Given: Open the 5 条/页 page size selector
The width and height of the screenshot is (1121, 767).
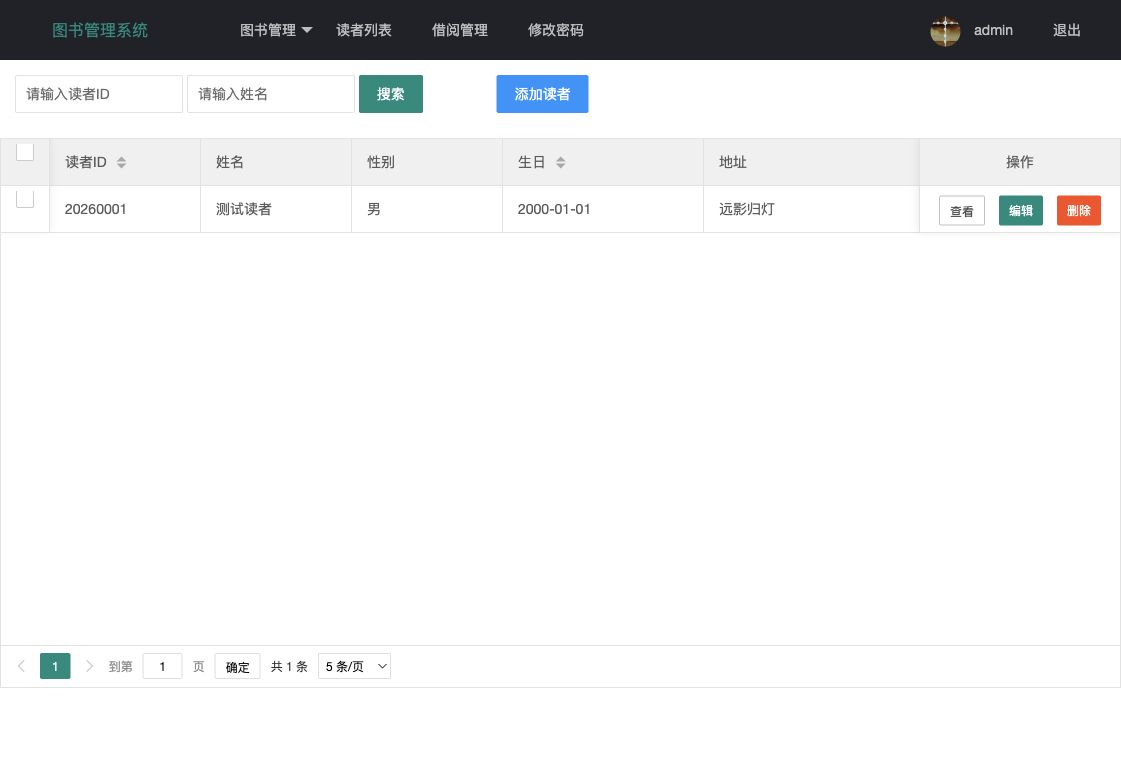Looking at the screenshot, I should pos(355,666).
